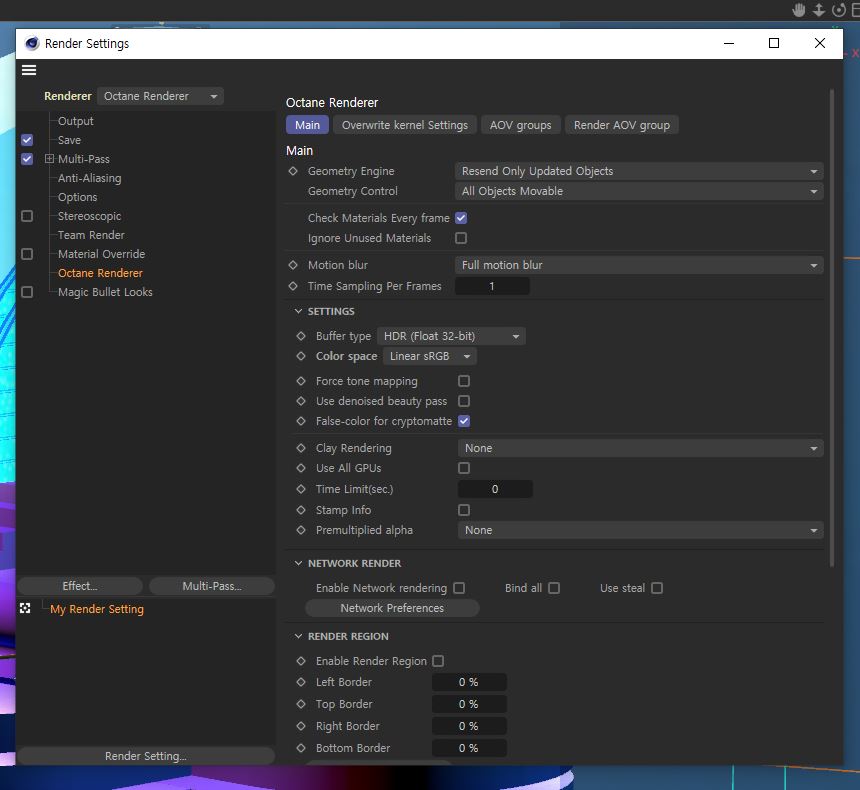Toggle the Force tone mapping checkbox
The width and height of the screenshot is (860, 790).
[464, 381]
